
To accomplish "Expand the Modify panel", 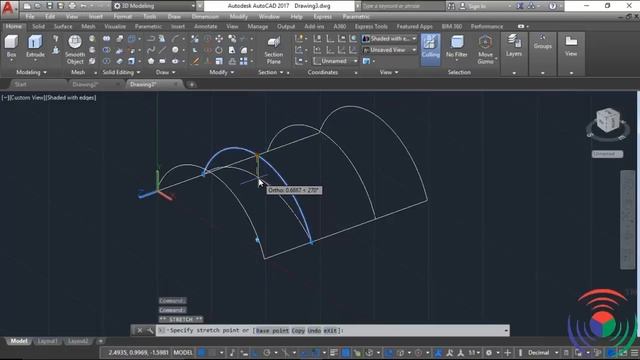I will [222, 72].
